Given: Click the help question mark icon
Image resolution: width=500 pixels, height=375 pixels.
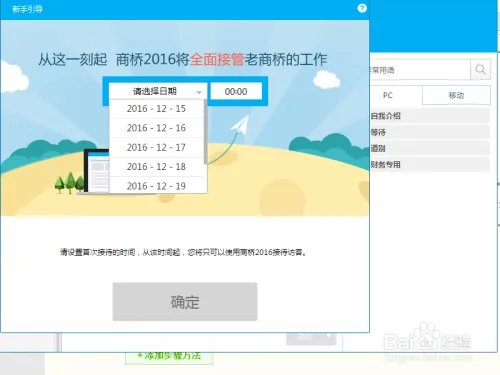Looking at the screenshot, I should click(x=362, y=8).
